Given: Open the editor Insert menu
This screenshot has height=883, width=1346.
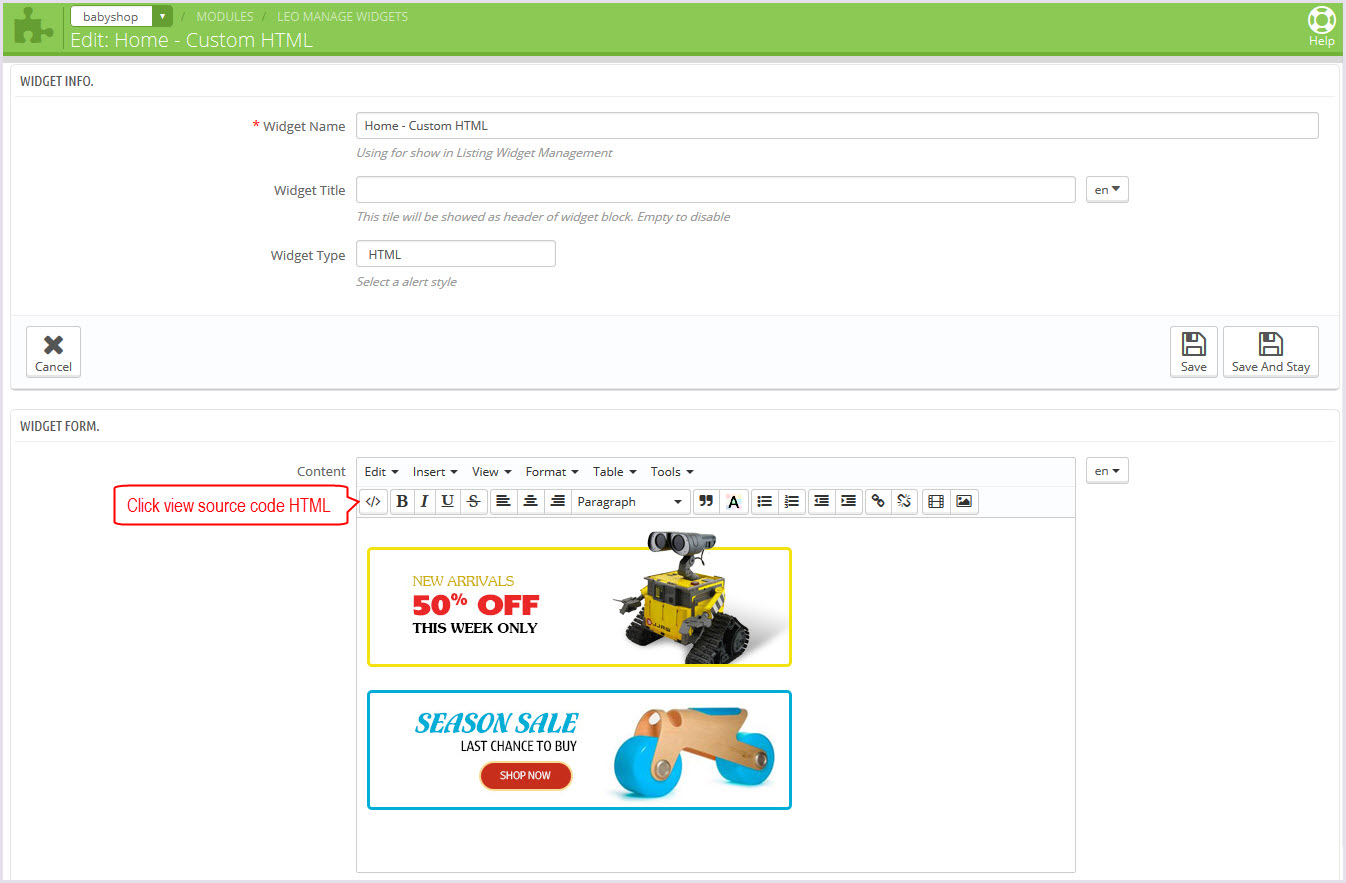Looking at the screenshot, I should (x=435, y=471).
